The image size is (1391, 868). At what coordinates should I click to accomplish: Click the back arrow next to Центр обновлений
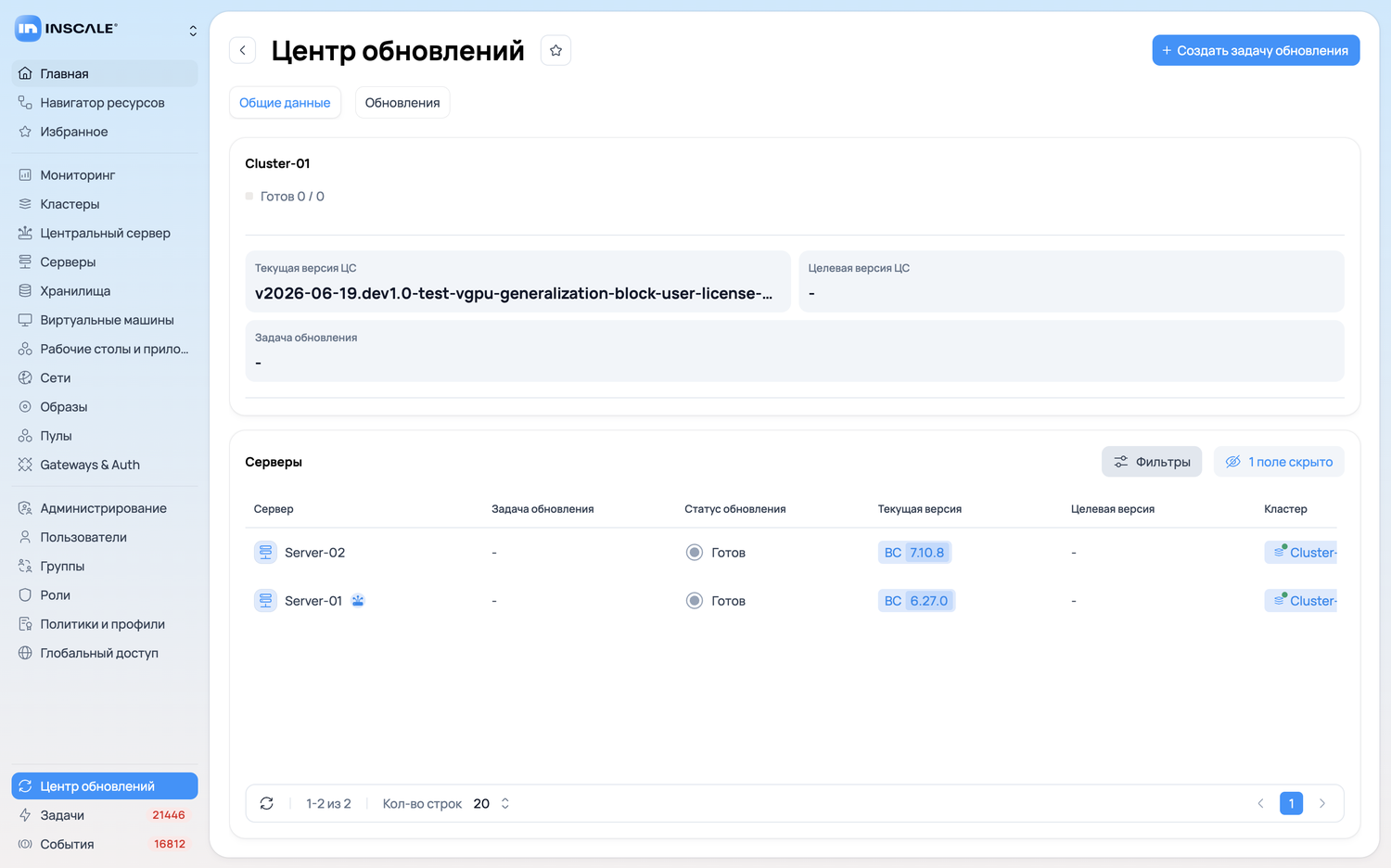(x=243, y=50)
